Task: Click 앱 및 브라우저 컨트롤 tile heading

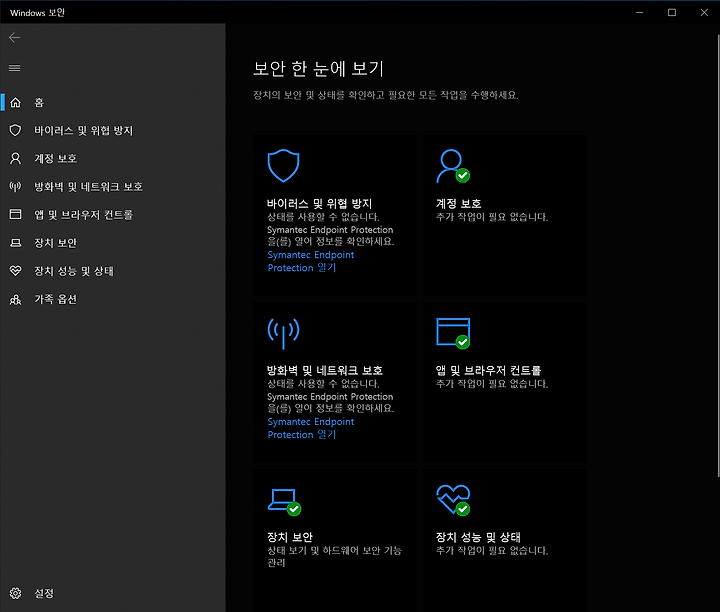Action: (489, 370)
